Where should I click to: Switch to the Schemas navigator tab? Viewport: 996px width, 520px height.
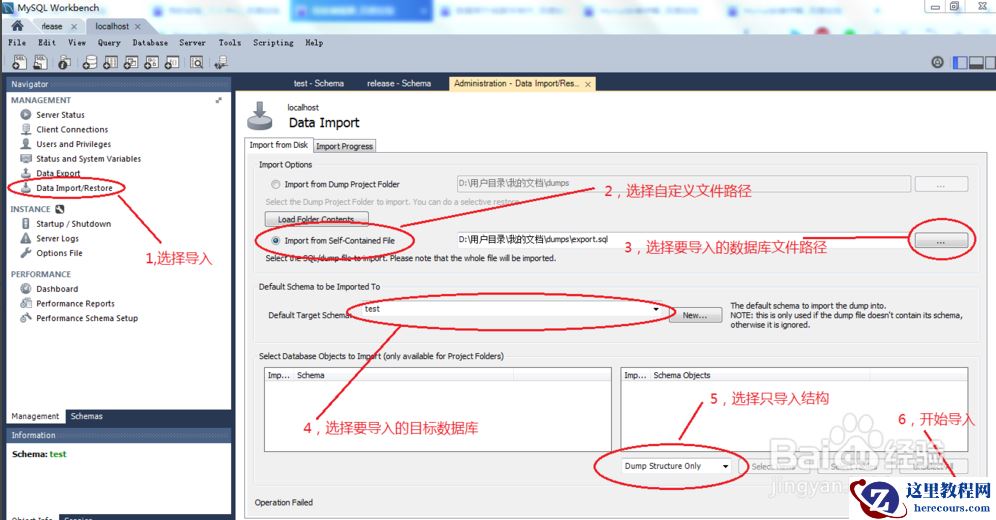point(86,417)
